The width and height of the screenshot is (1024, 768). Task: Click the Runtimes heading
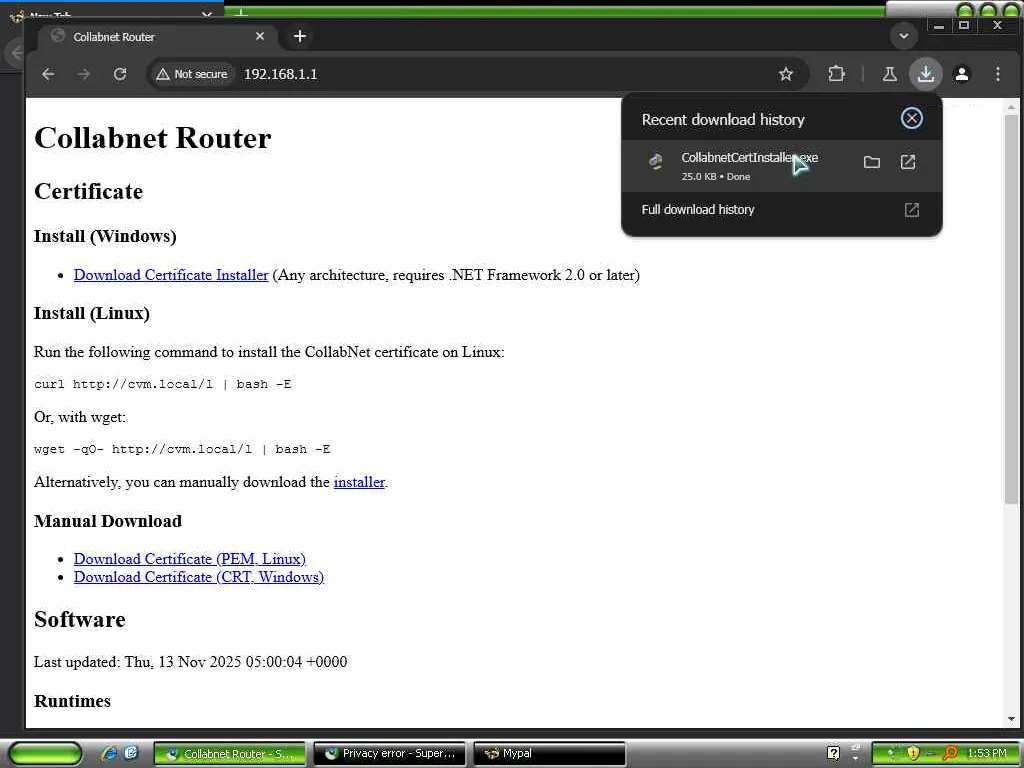click(72, 701)
